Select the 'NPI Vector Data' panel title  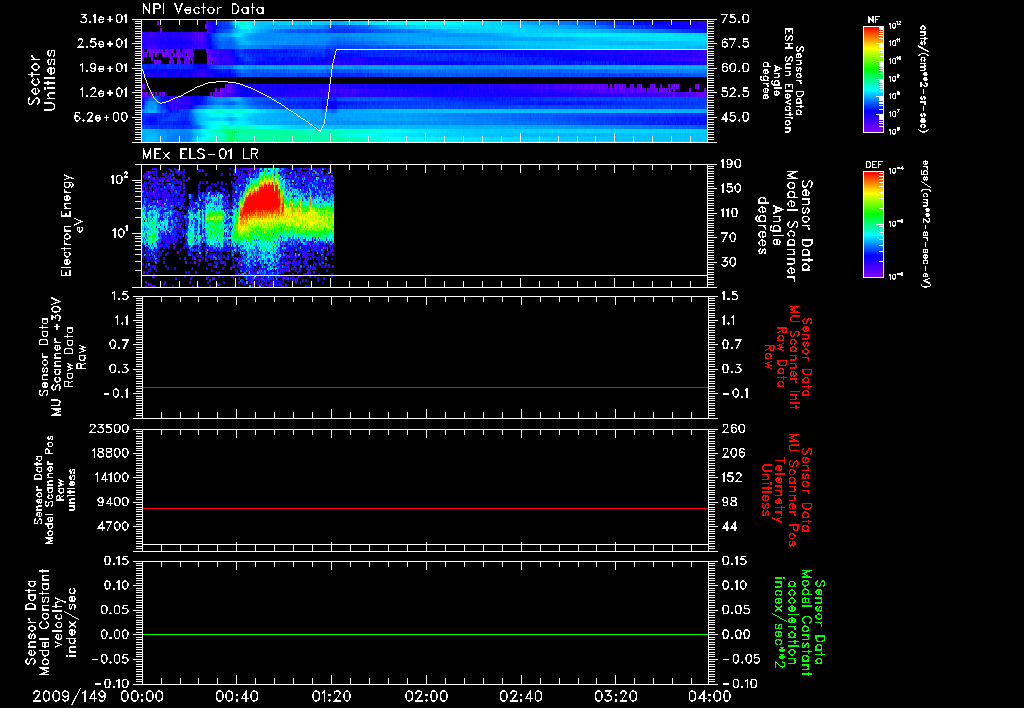tap(203, 9)
